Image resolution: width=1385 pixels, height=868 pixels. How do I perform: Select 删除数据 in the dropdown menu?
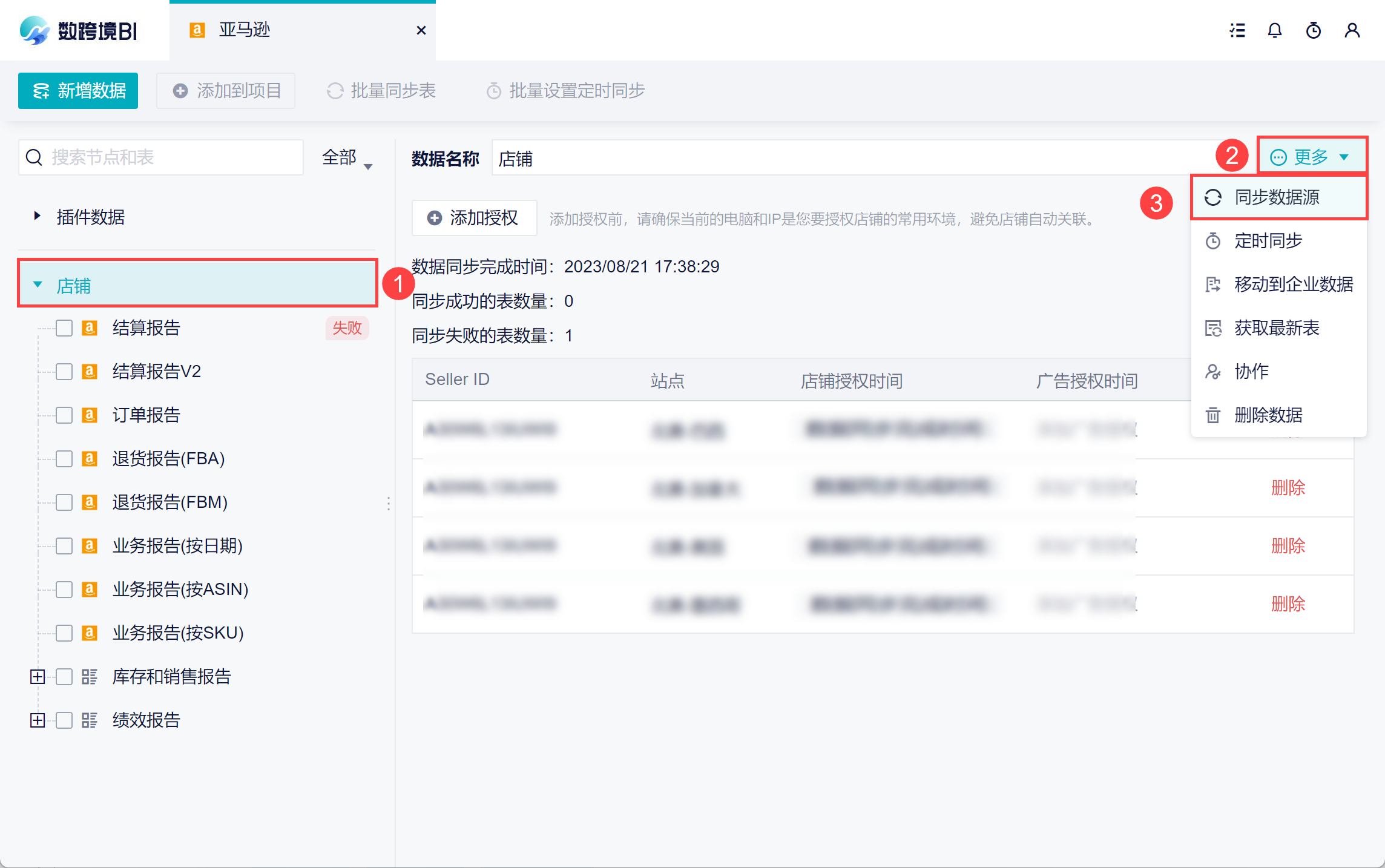[x=1269, y=415]
